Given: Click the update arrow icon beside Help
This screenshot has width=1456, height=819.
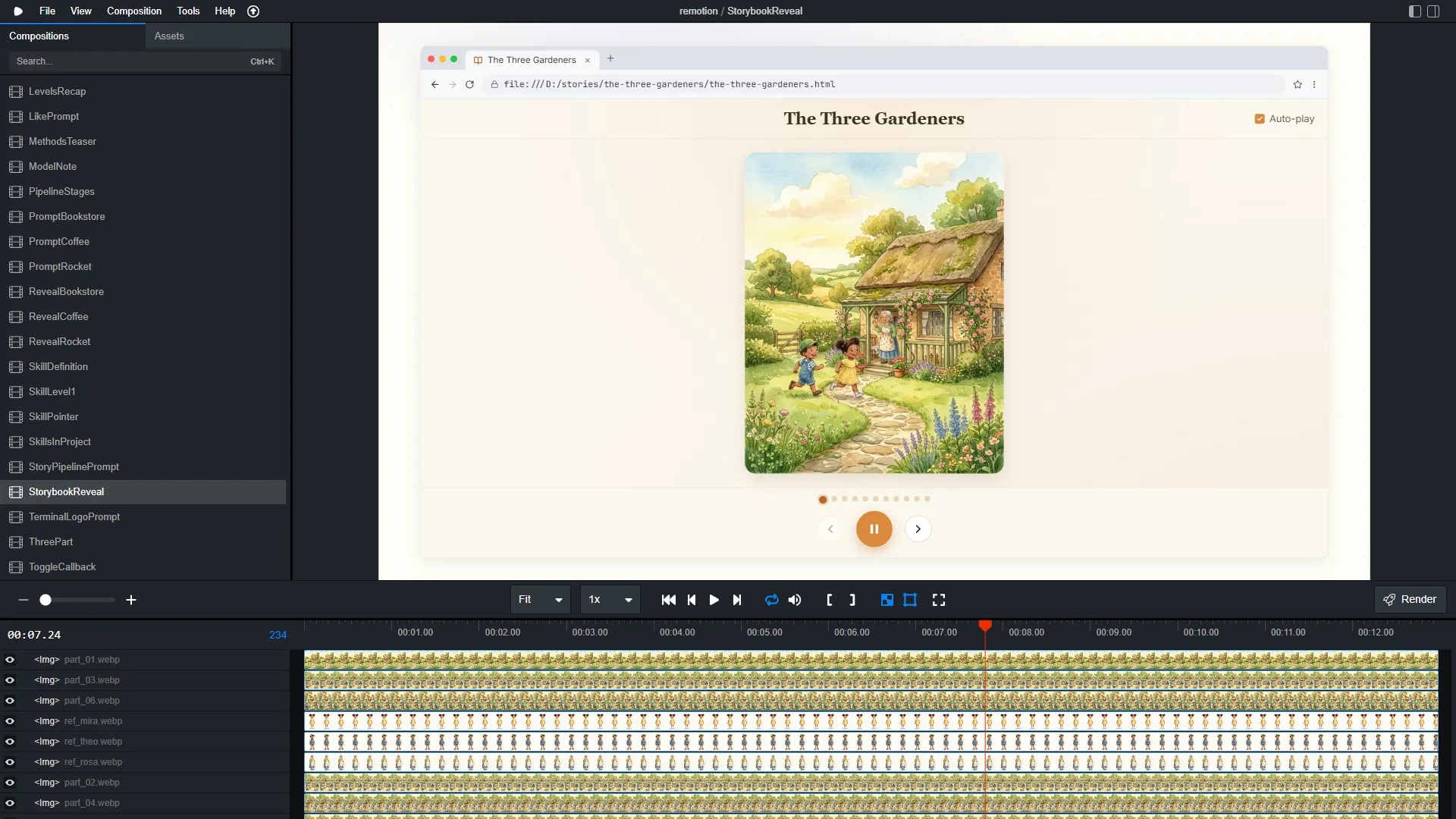Looking at the screenshot, I should coord(253,11).
